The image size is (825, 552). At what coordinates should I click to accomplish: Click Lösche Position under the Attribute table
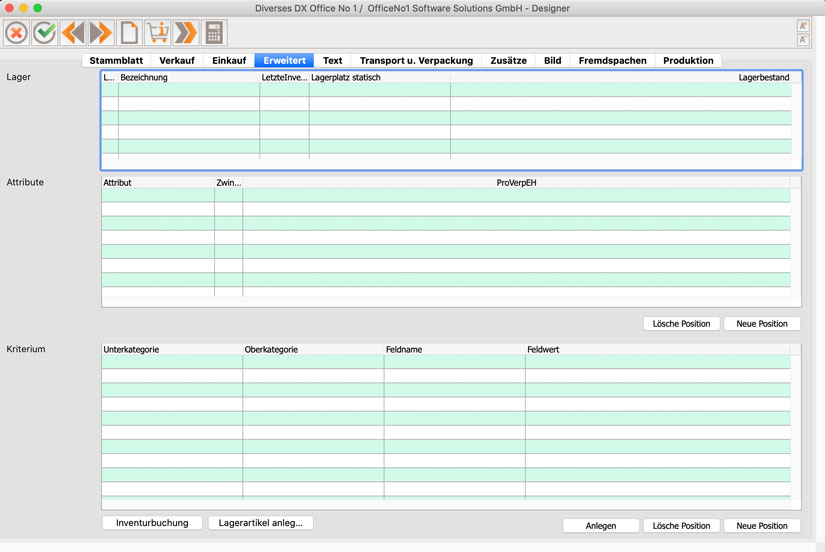click(x=681, y=324)
